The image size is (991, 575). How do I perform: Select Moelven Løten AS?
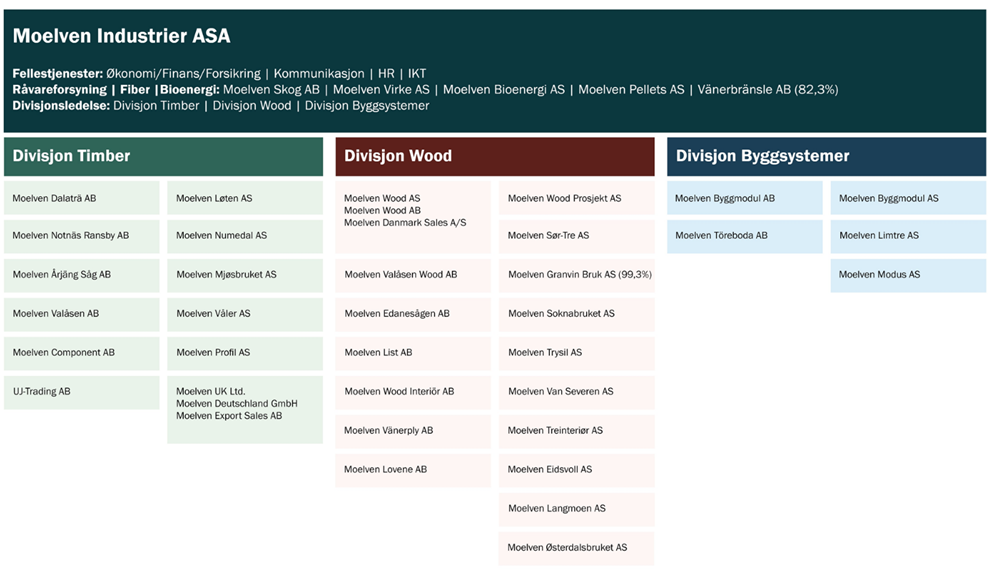245,198
